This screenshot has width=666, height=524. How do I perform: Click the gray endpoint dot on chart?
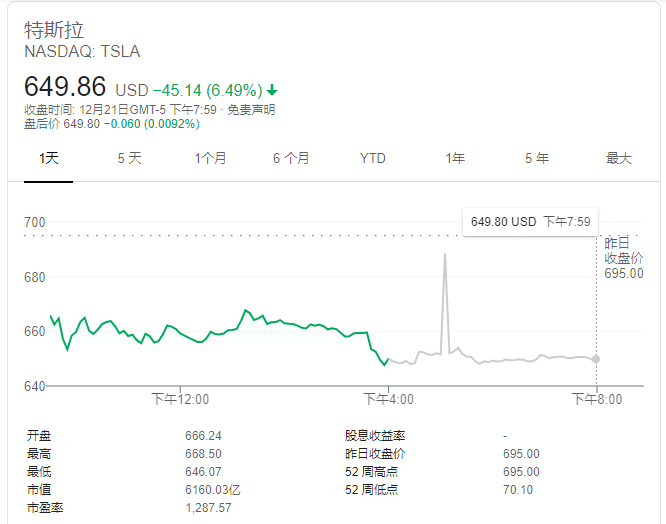coord(596,358)
